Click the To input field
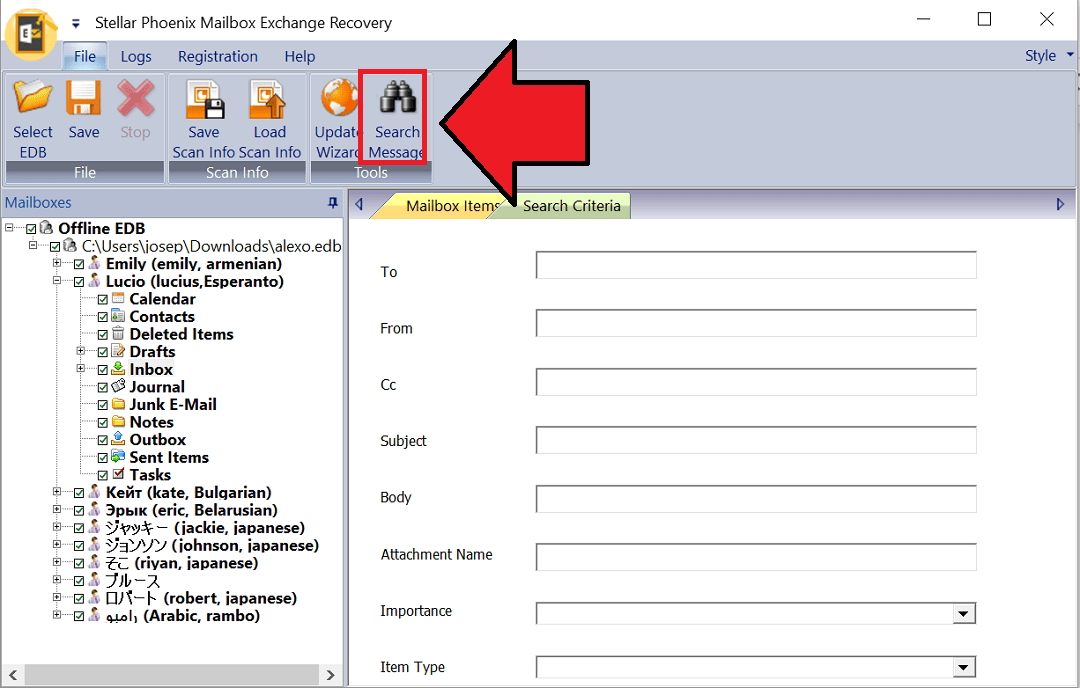The width and height of the screenshot is (1080, 688). click(756, 266)
